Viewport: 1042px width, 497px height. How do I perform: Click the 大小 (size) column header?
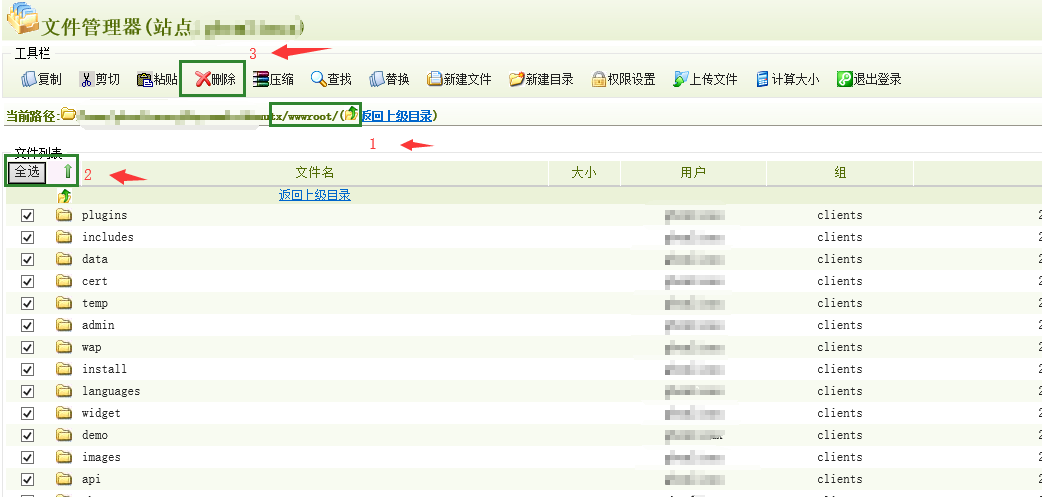click(584, 173)
